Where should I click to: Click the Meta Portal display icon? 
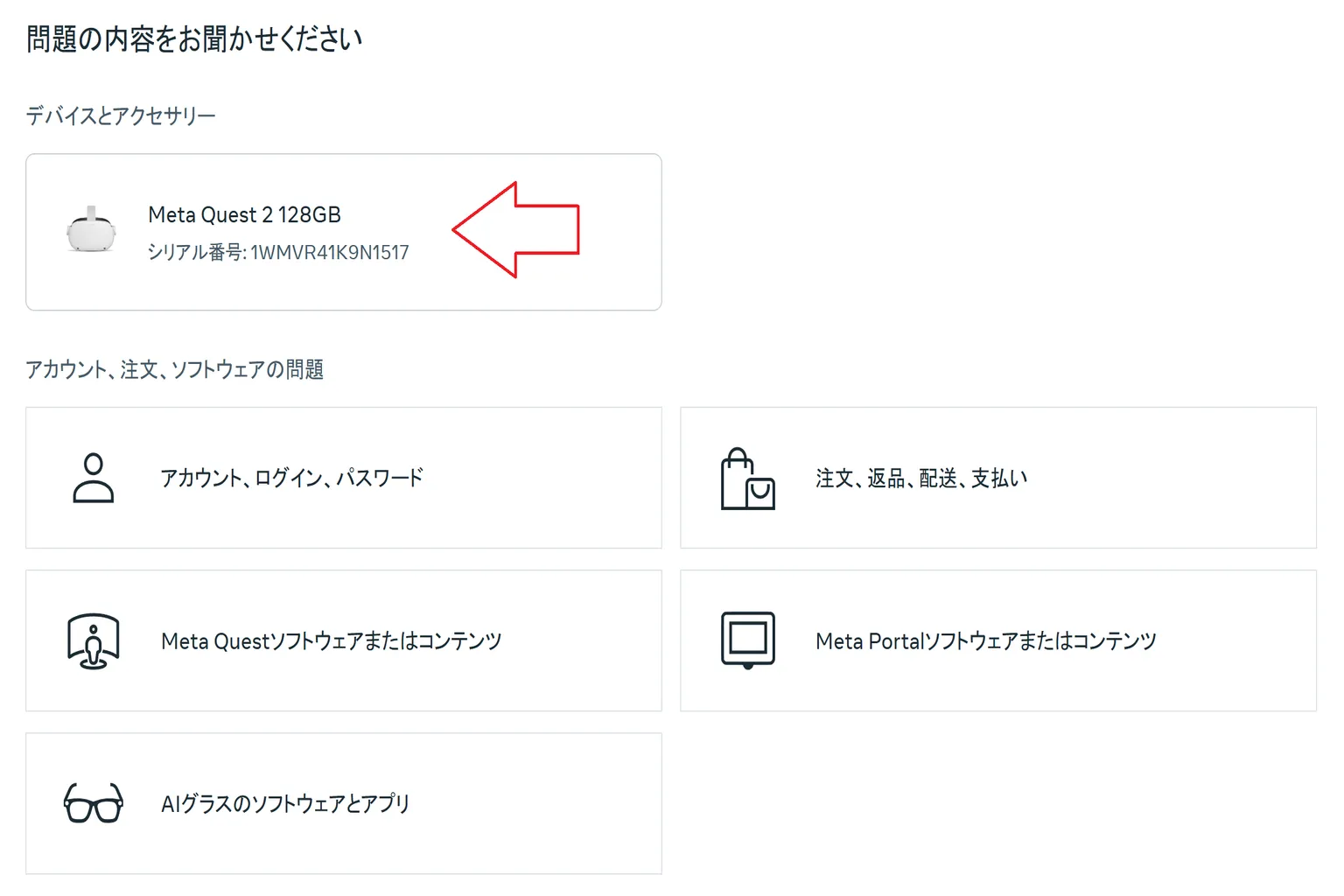[748, 640]
